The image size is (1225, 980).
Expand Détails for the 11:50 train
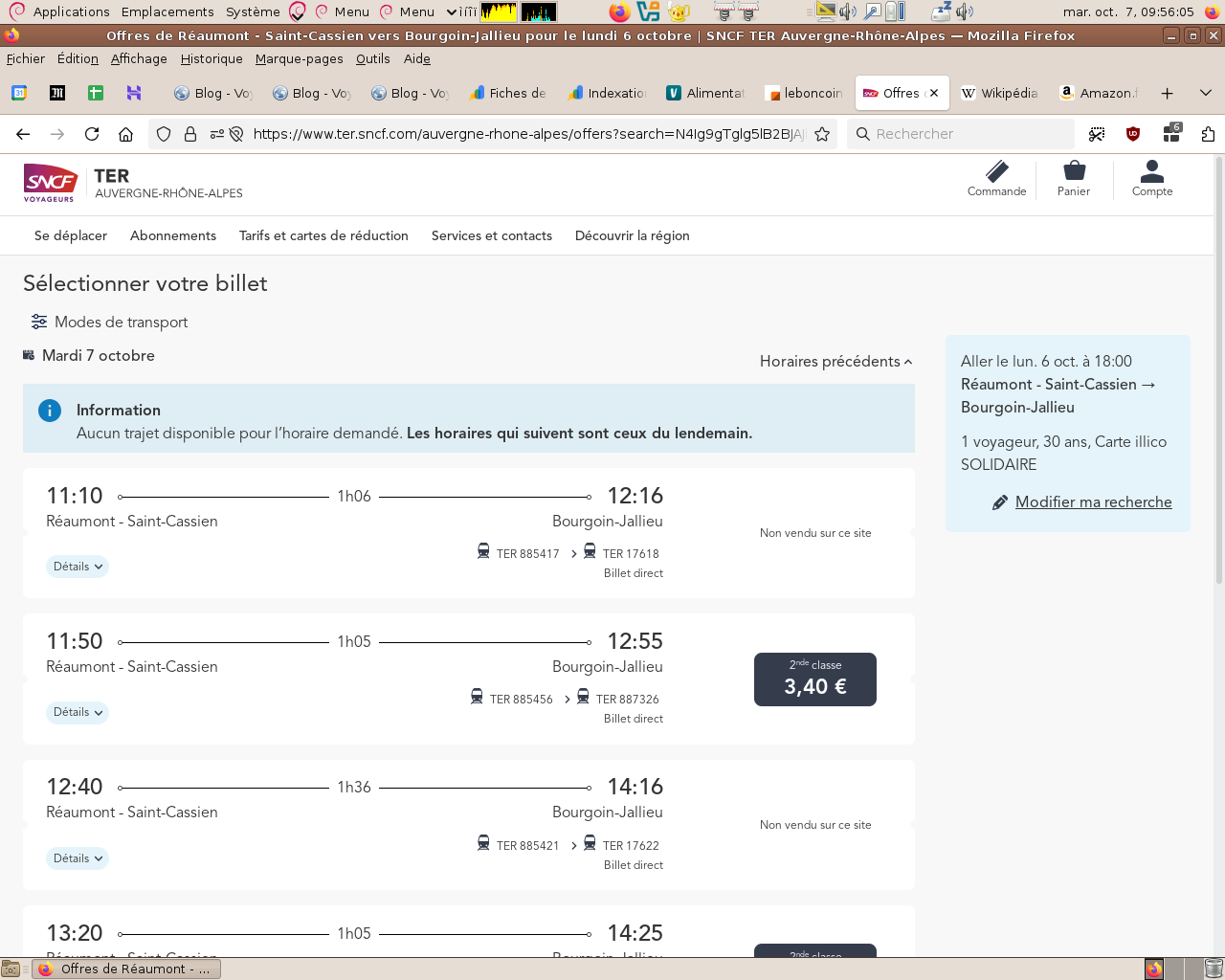[78, 713]
